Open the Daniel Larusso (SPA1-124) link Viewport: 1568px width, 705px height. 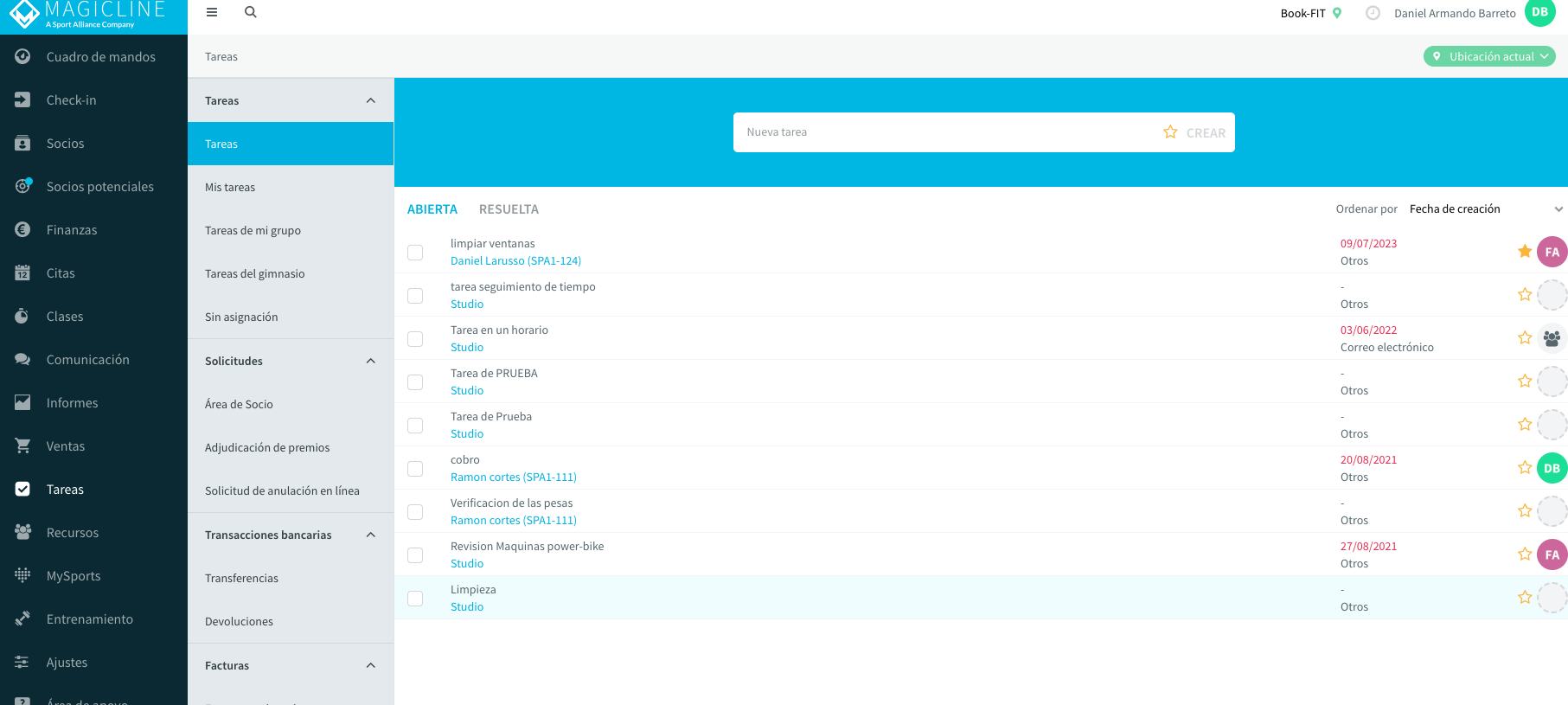pyautogui.click(x=515, y=260)
